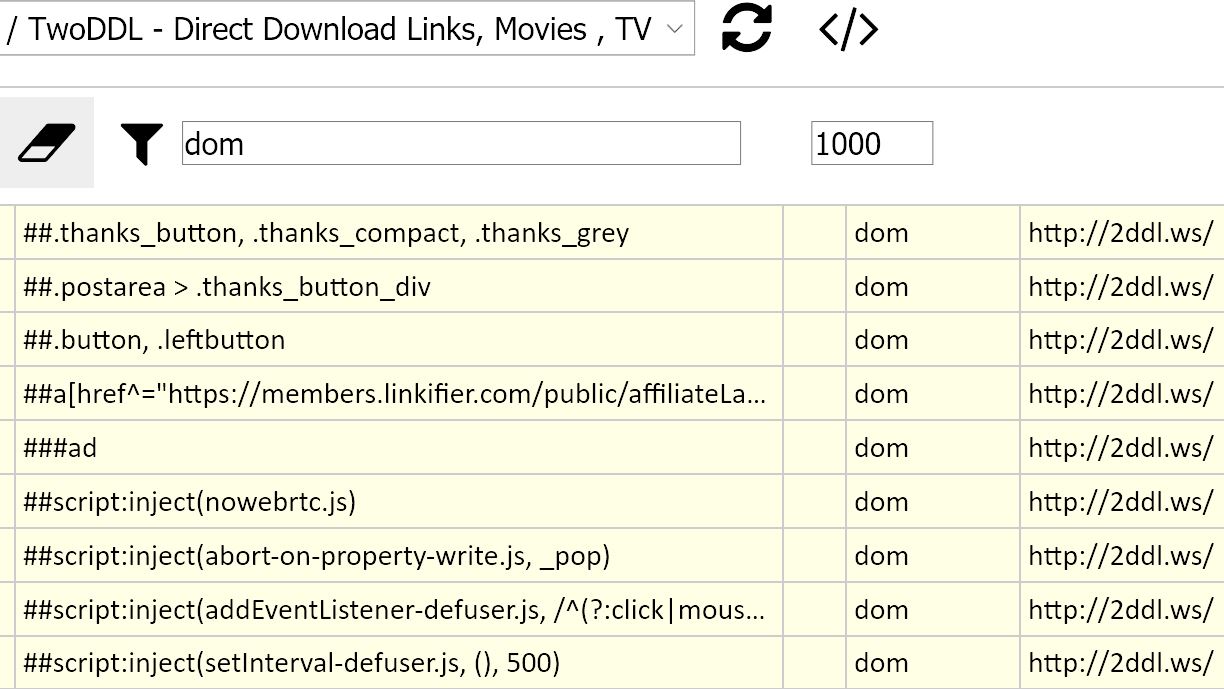Click 2ddl.ws URL in abort-on-property-write row
The height and width of the screenshot is (689, 1224).
[1121, 555]
